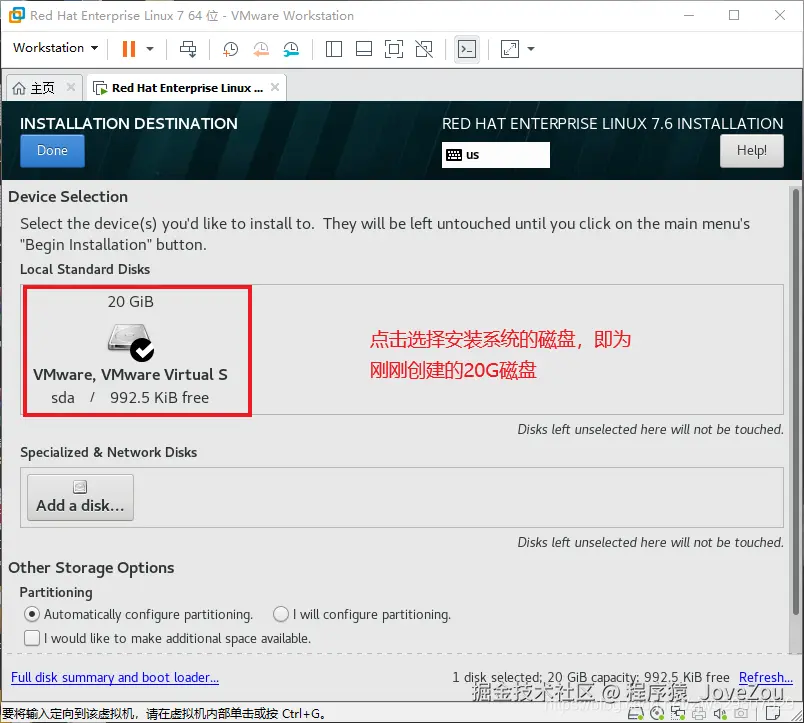Toggle the console view icon
The width and height of the screenshot is (804, 723).
pos(467,49)
